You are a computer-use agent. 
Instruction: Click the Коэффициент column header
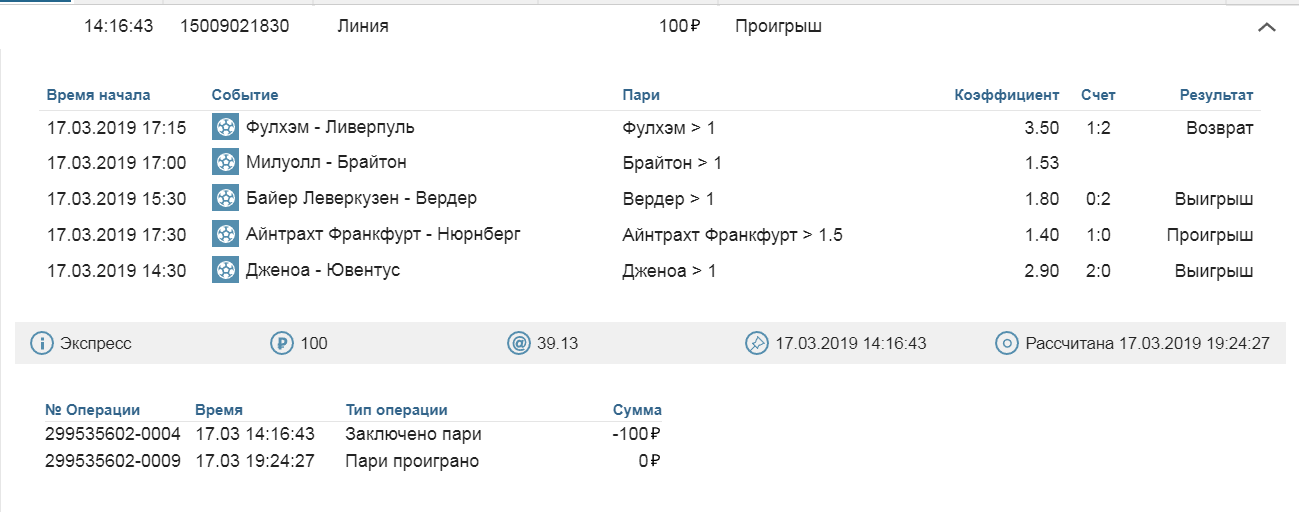1006,95
